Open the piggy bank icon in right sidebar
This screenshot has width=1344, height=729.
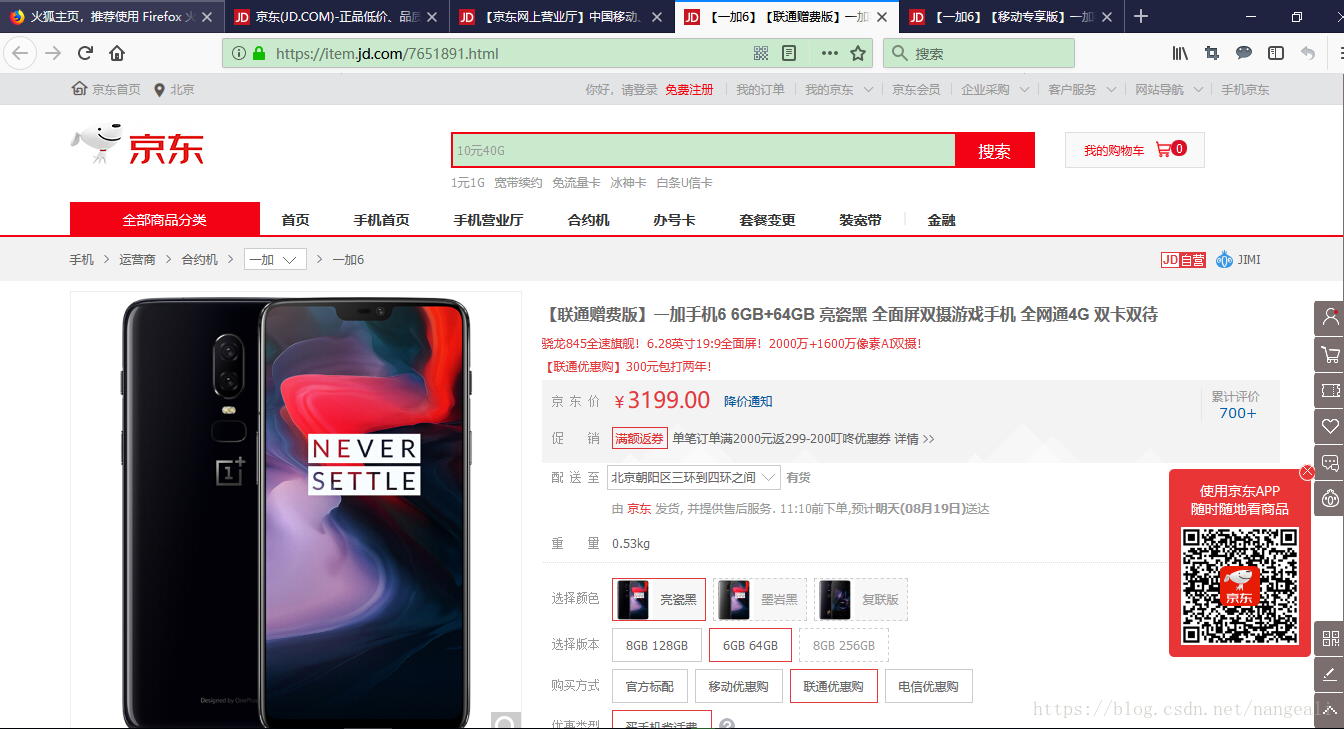pos(1330,497)
